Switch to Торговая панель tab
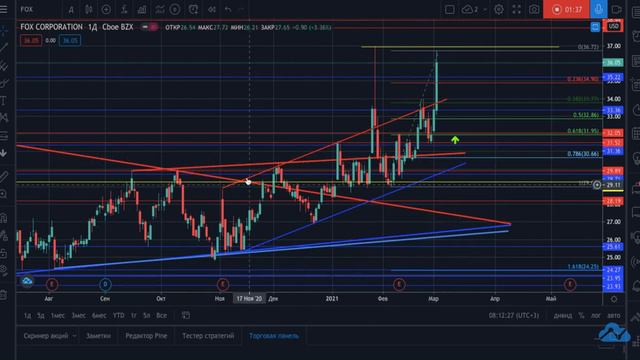640x360 pixels. 274,336
